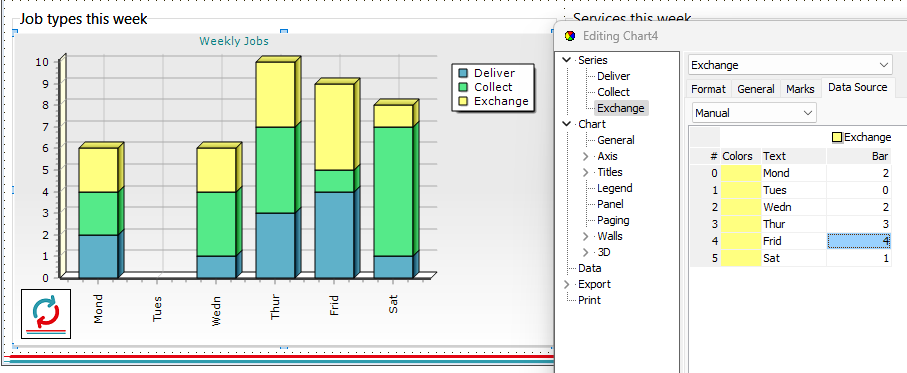Click the green Collect segment of Sat bar
Image resolution: width=907 pixels, height=373 pixels.
[x=393, y=191]
